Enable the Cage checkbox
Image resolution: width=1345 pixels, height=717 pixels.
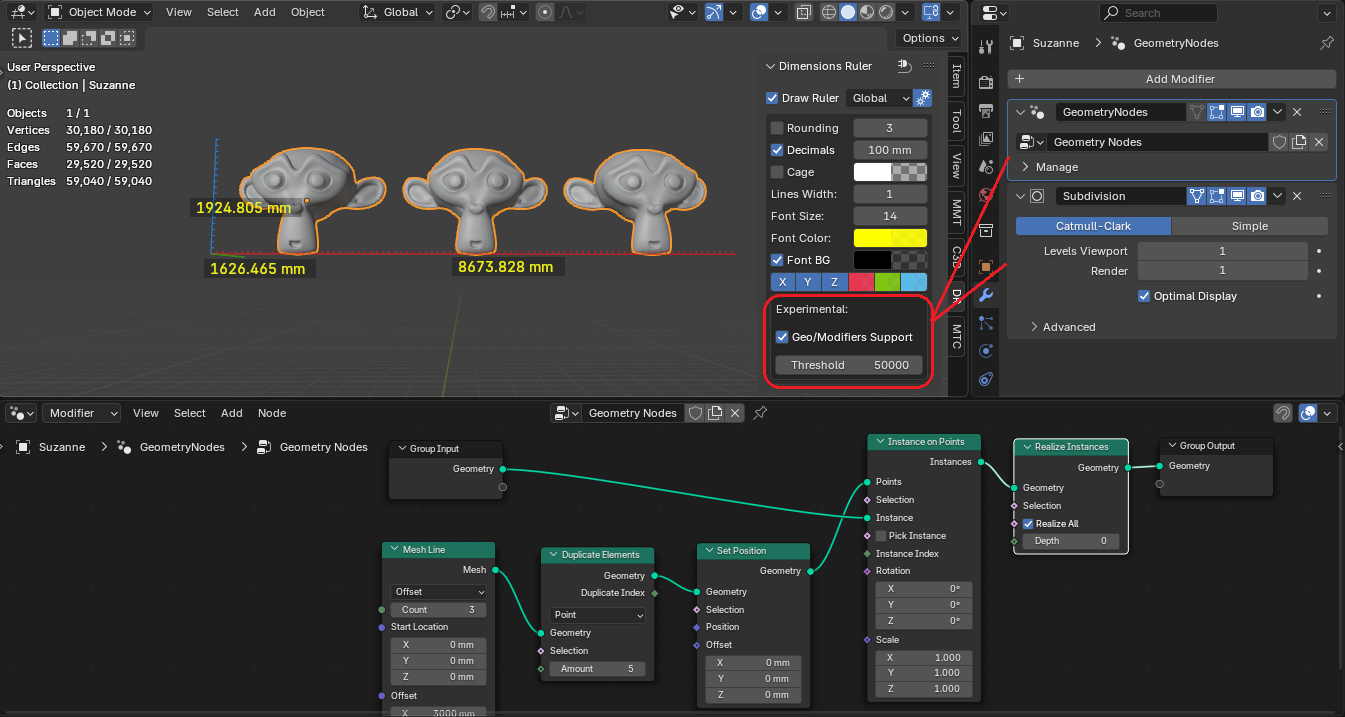(x=777, y=172)
